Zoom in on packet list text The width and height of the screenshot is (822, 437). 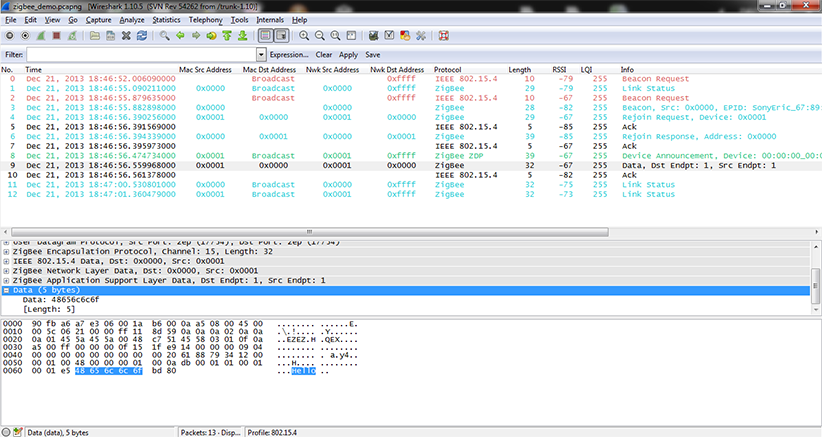tap(304, 36)
